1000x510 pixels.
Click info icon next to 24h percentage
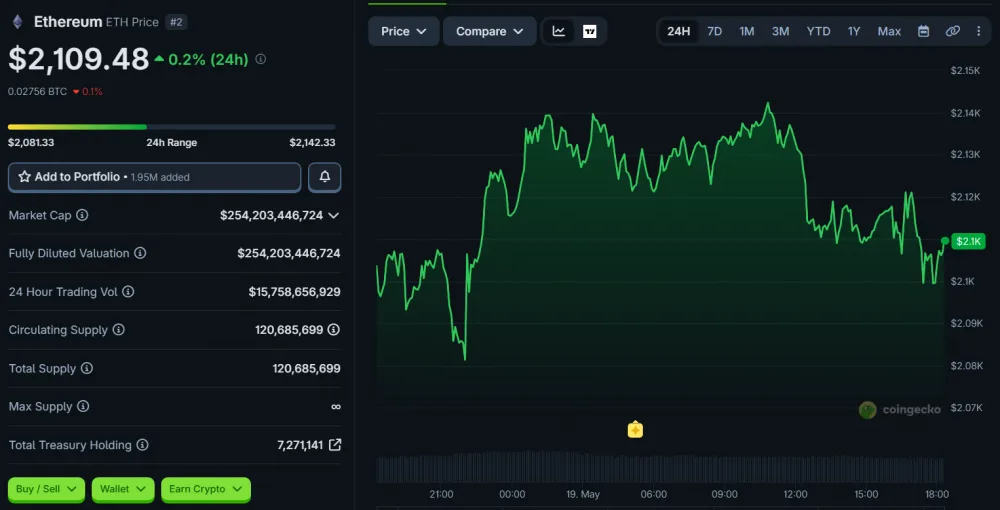point(261,59)
